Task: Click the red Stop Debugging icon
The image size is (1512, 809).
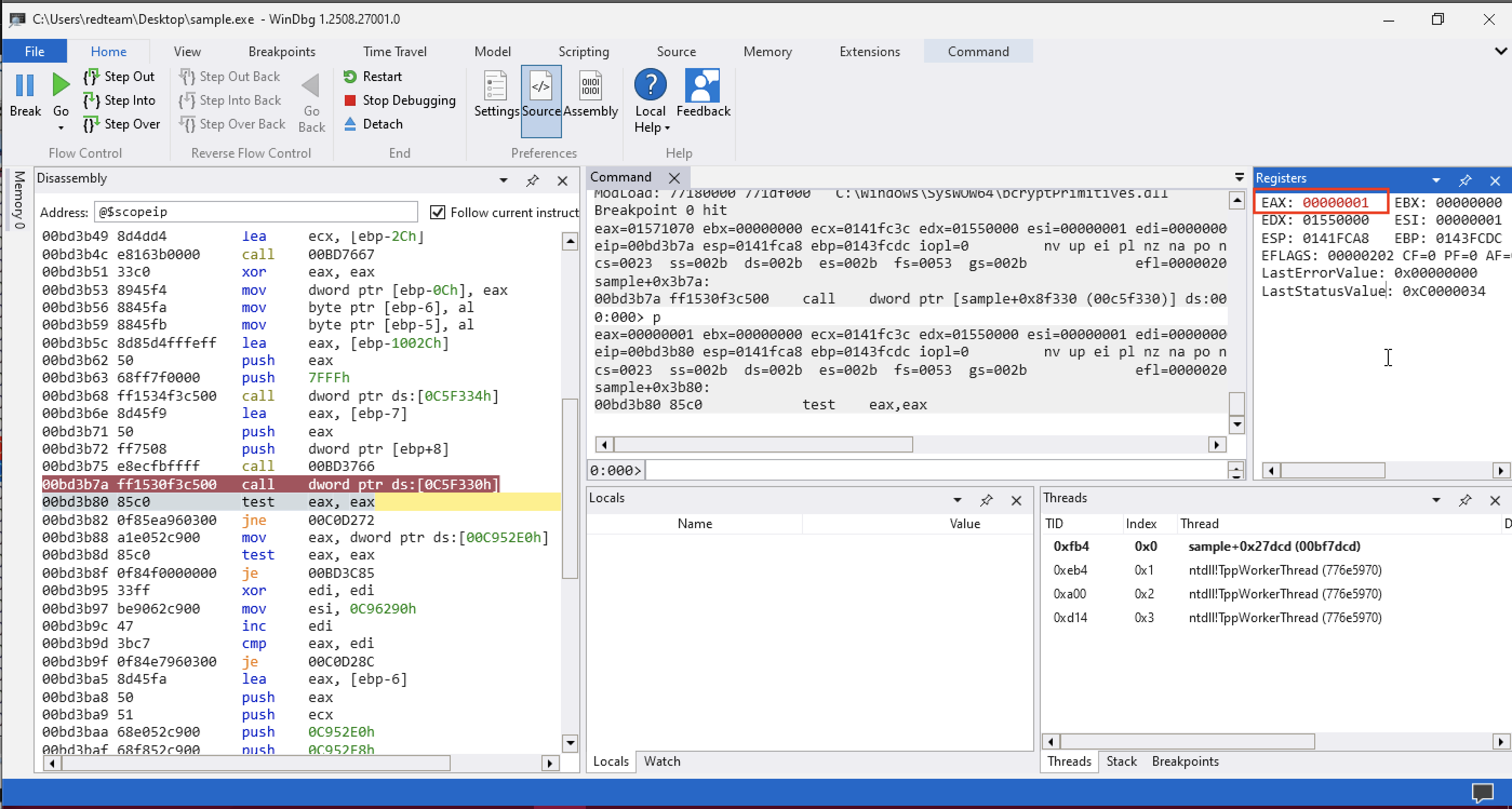Action: pos(350,100)
